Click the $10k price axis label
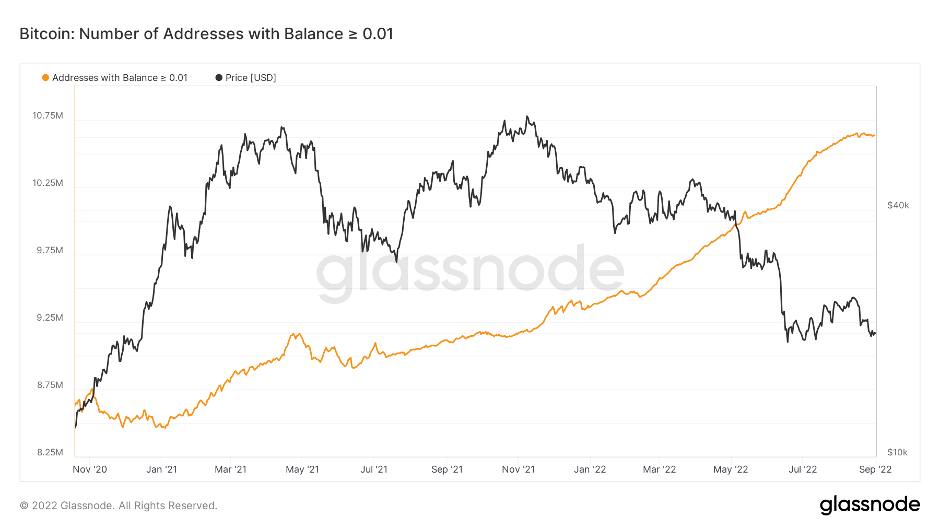941x529 pixels. (x=897, y=453)
